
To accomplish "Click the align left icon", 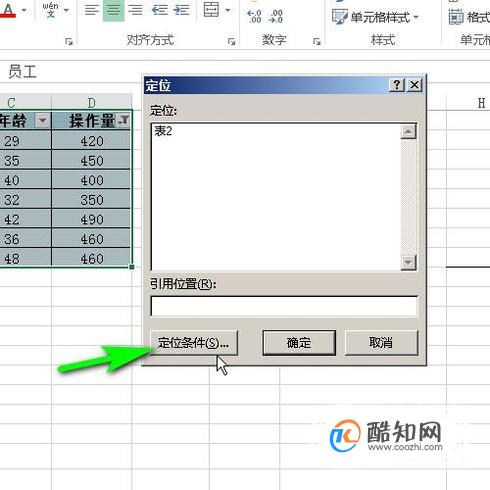I will 92,10.
